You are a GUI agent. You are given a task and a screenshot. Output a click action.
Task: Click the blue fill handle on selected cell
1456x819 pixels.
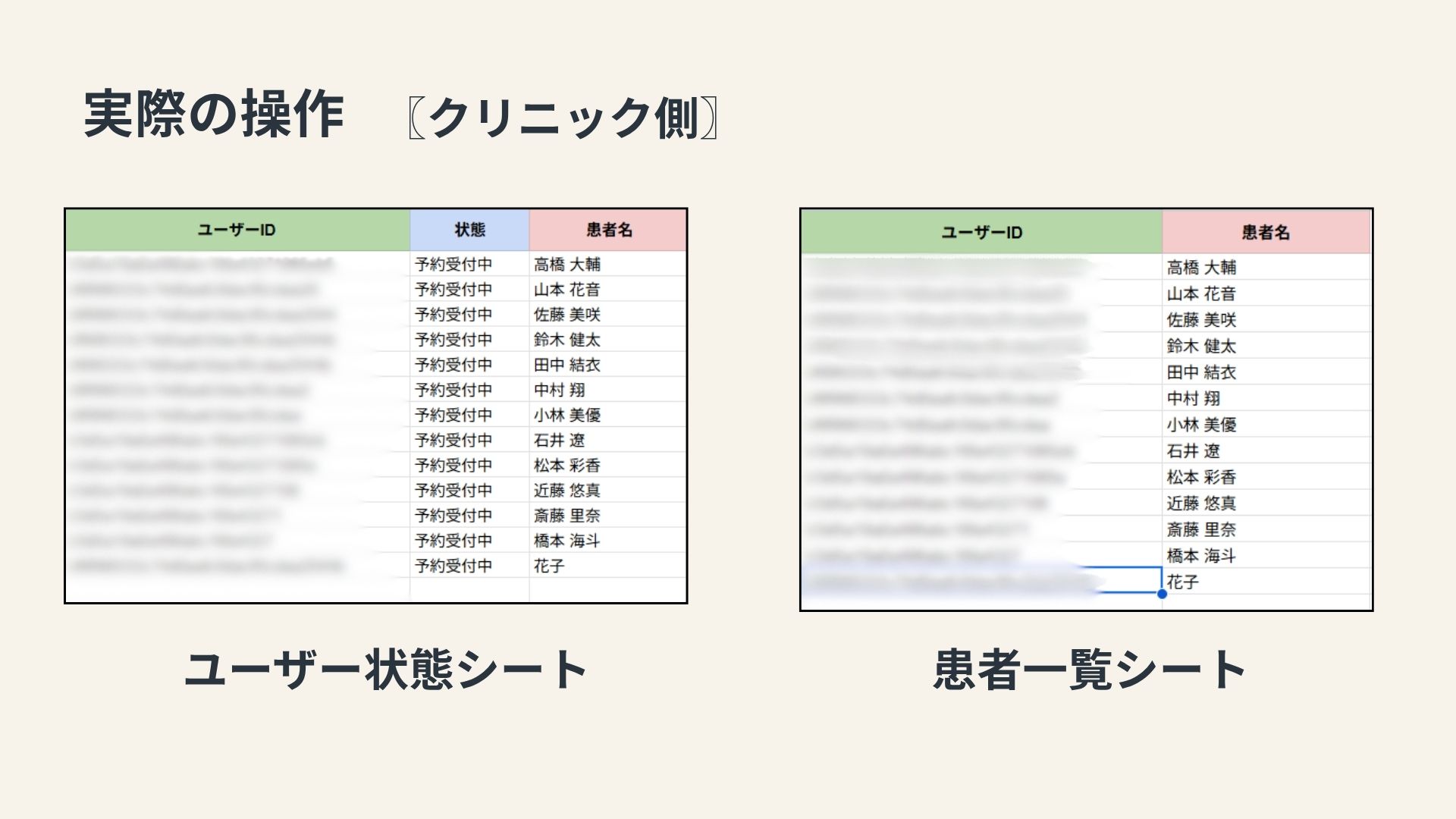[1162, 594]
